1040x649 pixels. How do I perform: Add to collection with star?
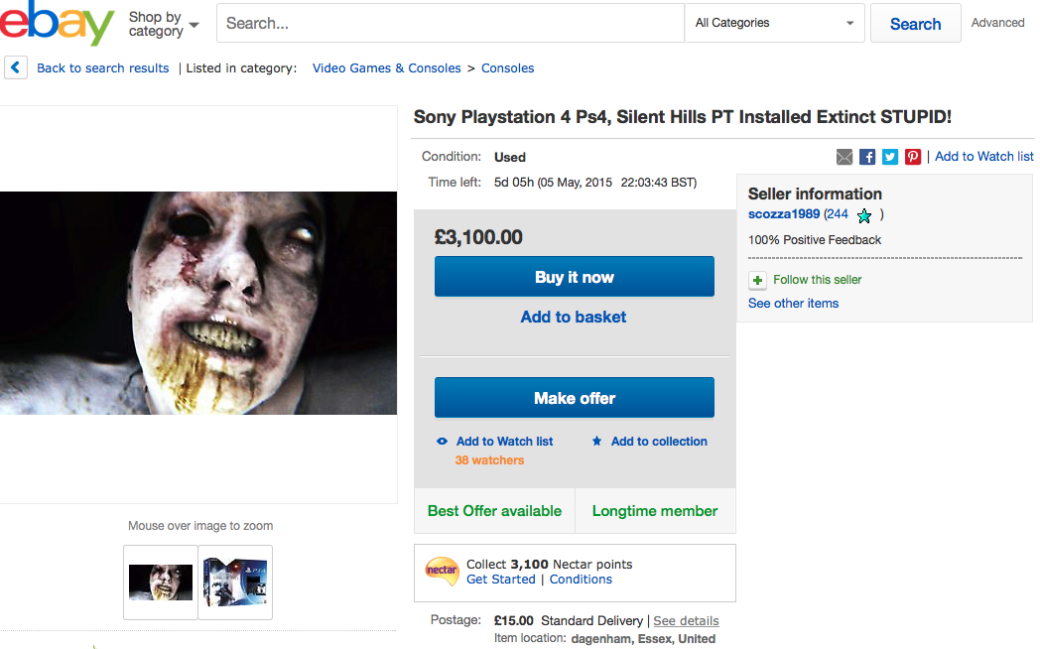658,441
